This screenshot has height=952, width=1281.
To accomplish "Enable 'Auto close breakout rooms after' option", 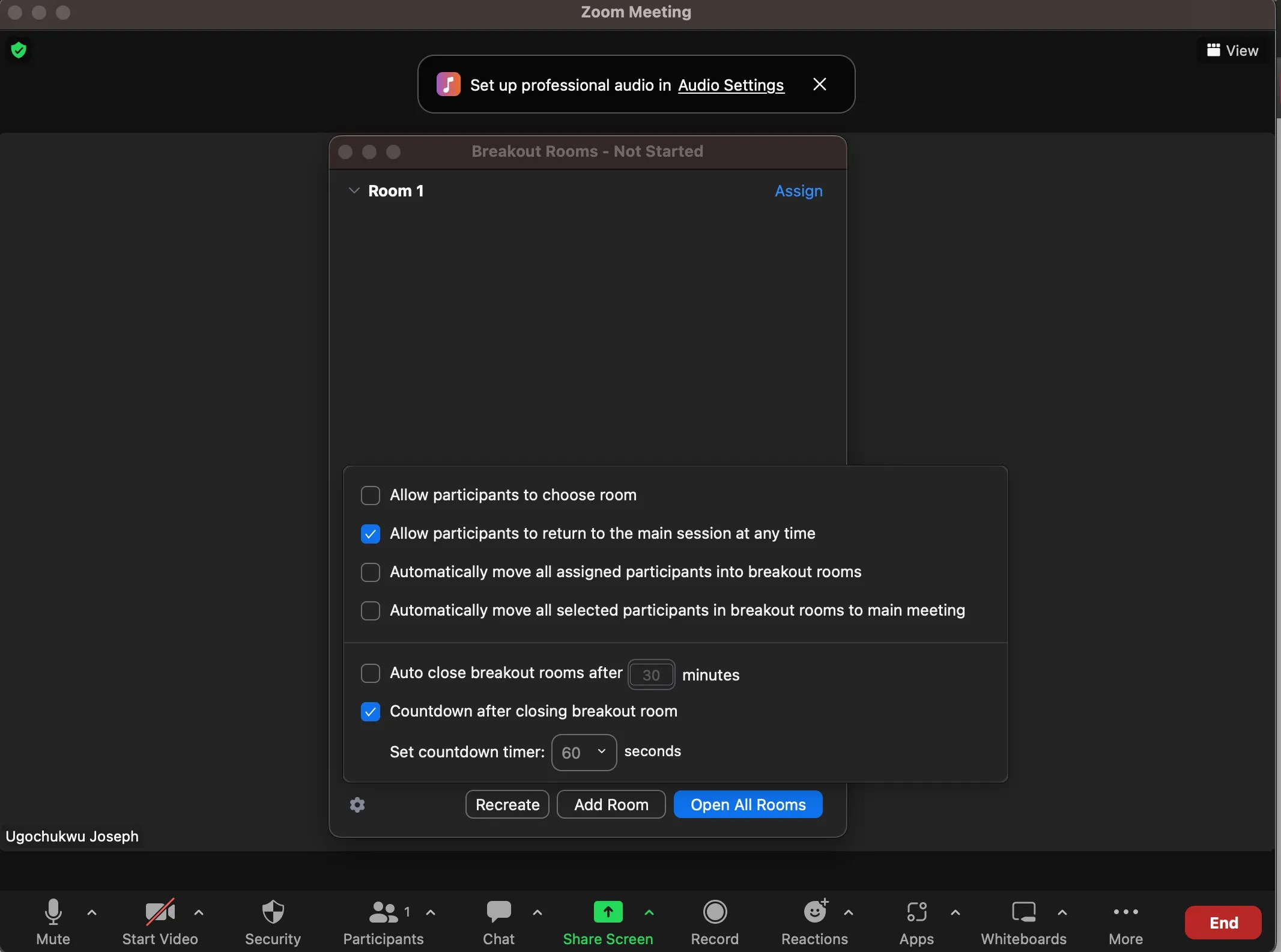I will click(371, 673).
